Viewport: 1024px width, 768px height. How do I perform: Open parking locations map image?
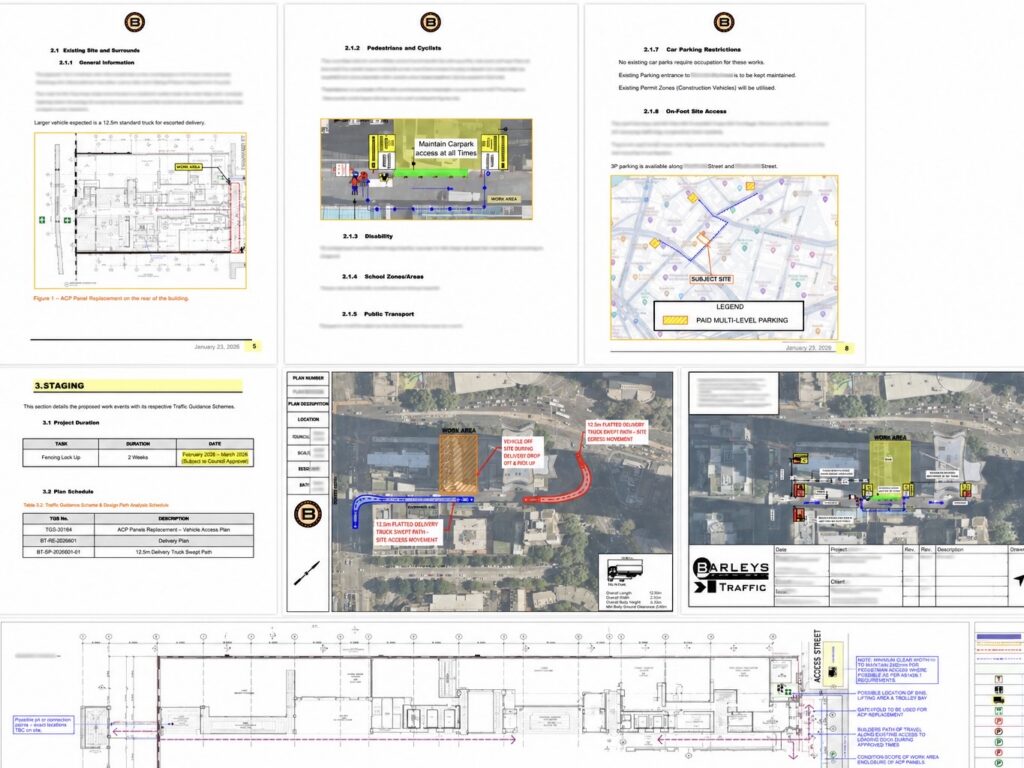pos(724,257)
